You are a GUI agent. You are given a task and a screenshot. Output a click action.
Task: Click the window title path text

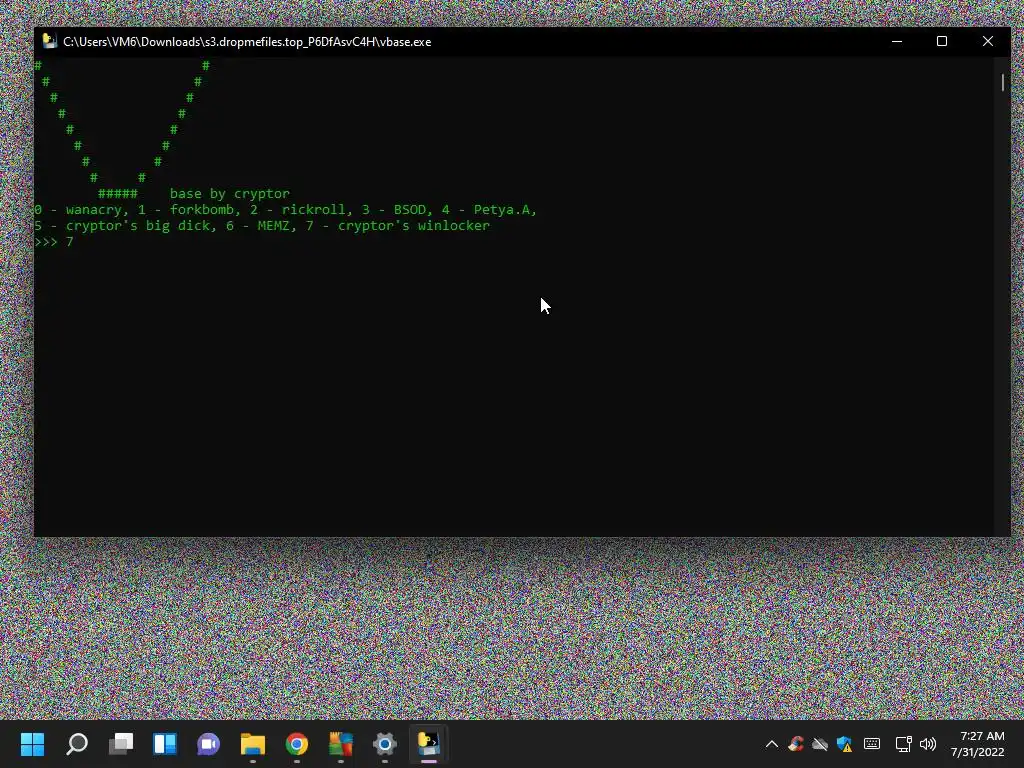[x=247, y=42]
